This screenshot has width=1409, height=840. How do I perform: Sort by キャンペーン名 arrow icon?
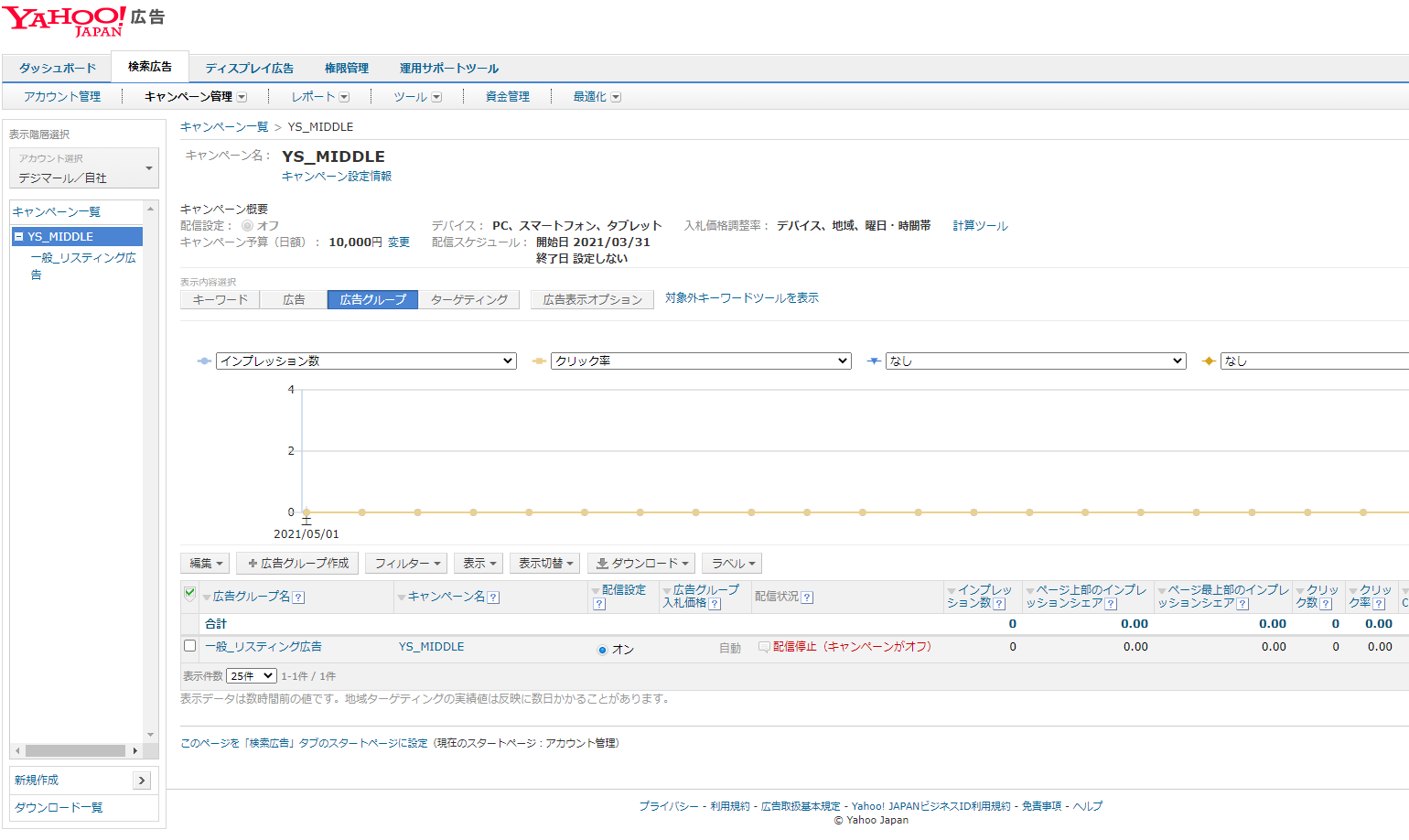[402, 598]
